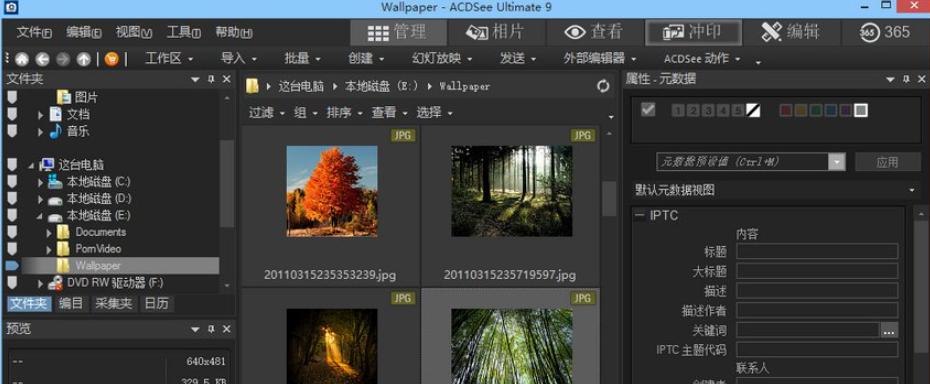Set rating 3 in metadata panel
930x384 pixels.
point(708,110)
